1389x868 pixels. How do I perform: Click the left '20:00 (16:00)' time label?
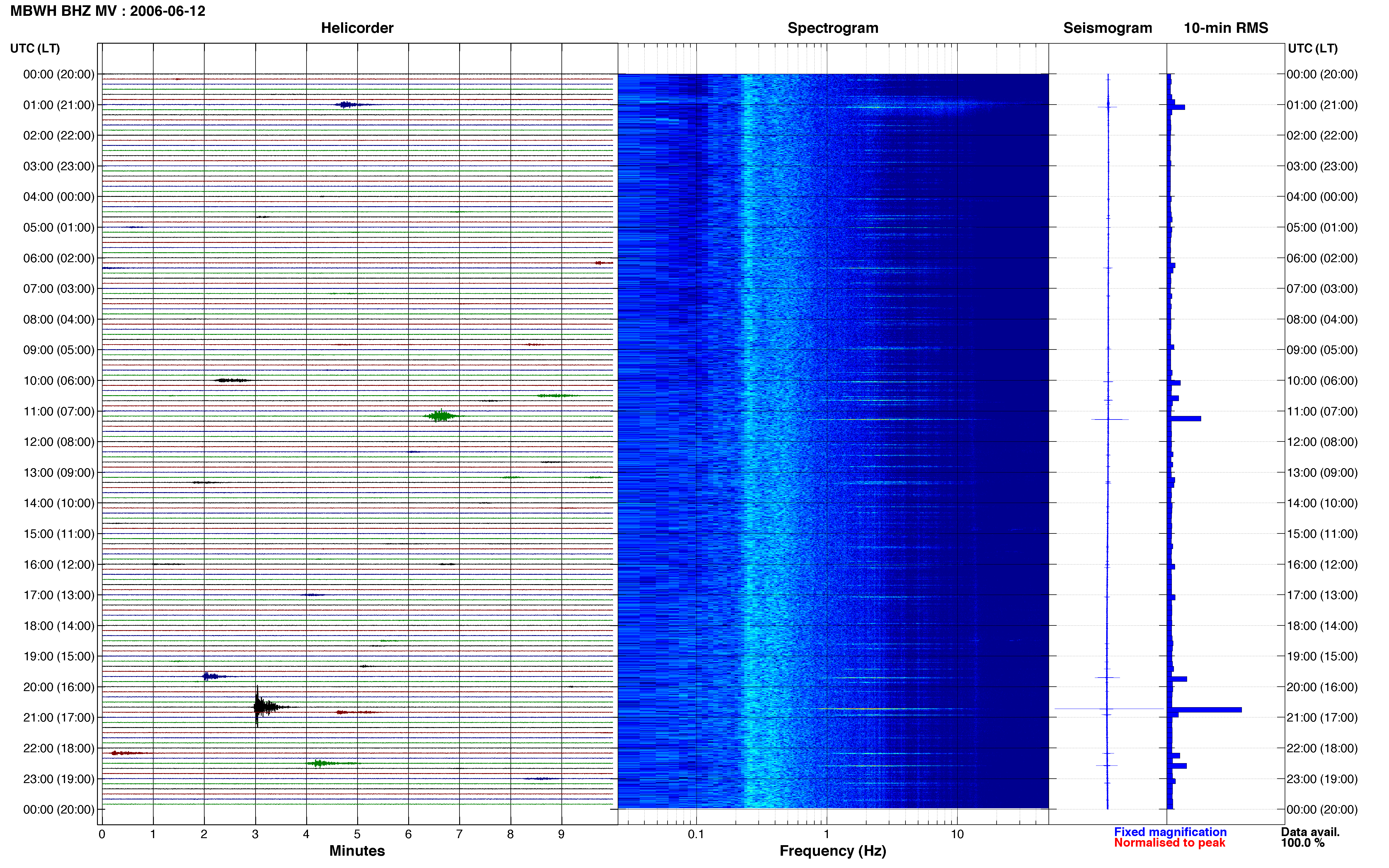[59, 687]
